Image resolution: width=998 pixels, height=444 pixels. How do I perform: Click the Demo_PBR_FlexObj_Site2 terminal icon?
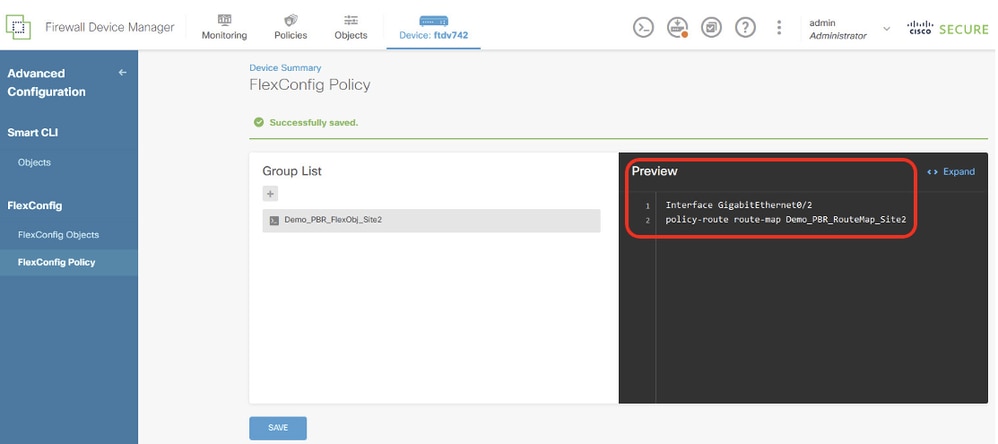click(274, 220)
